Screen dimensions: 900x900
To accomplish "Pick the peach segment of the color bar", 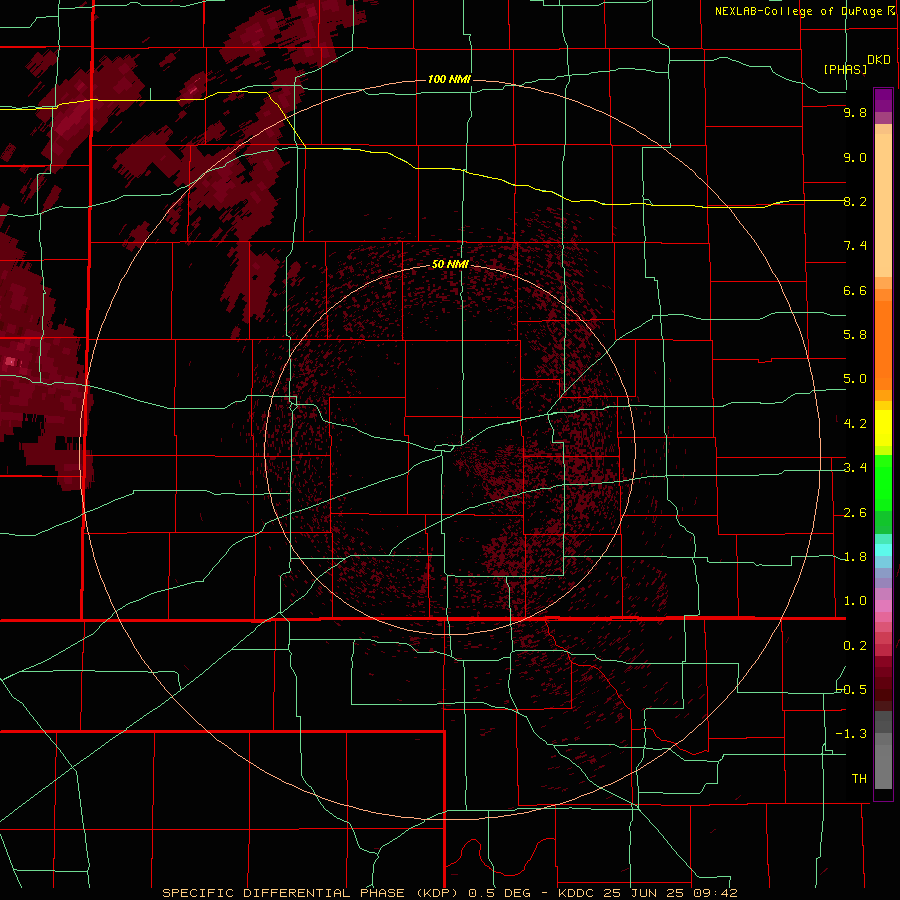I will coord(883,205).
